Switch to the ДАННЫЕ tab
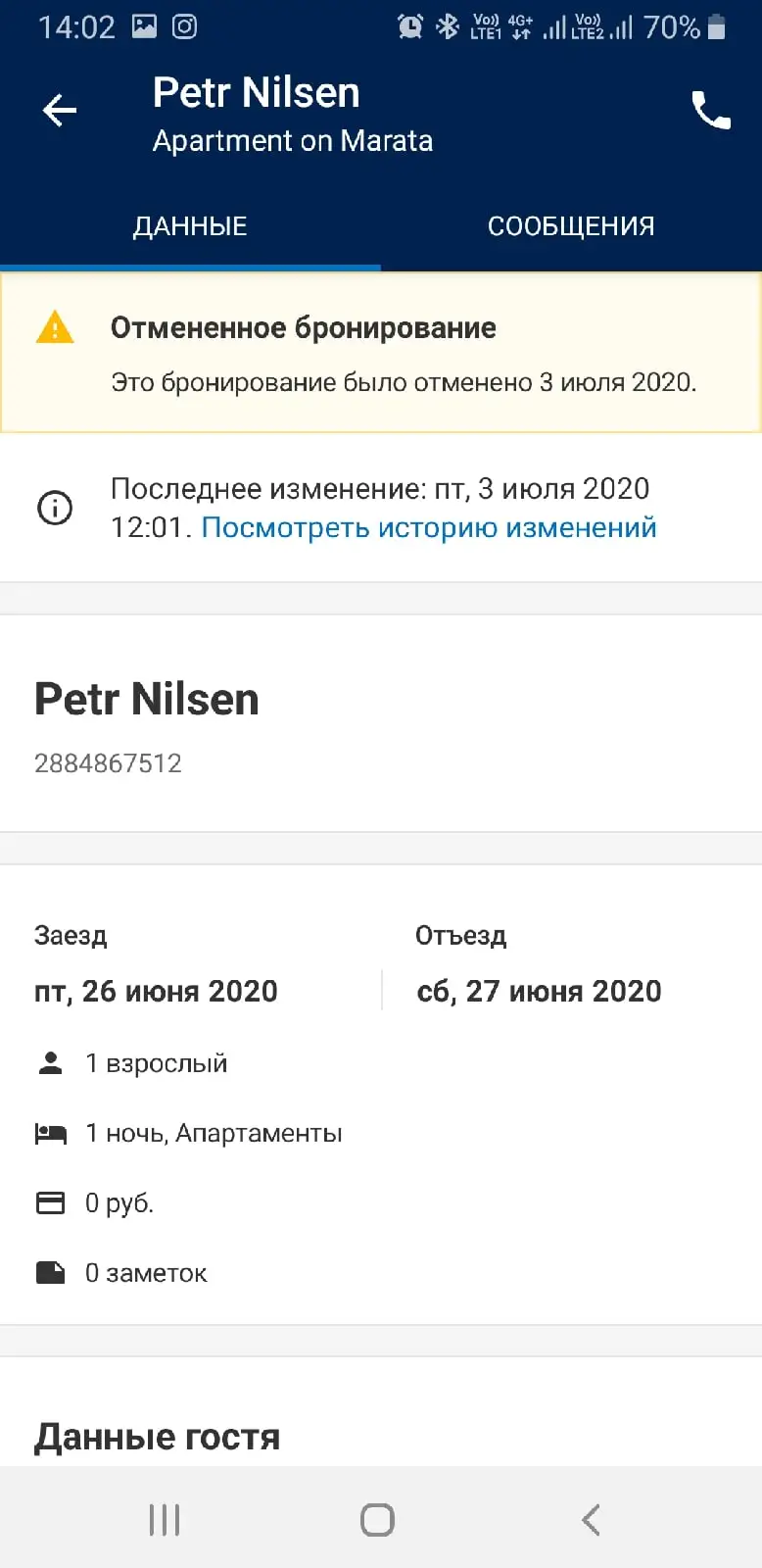The width and height of the screenshot is (762, 1568). pos(190,226)
